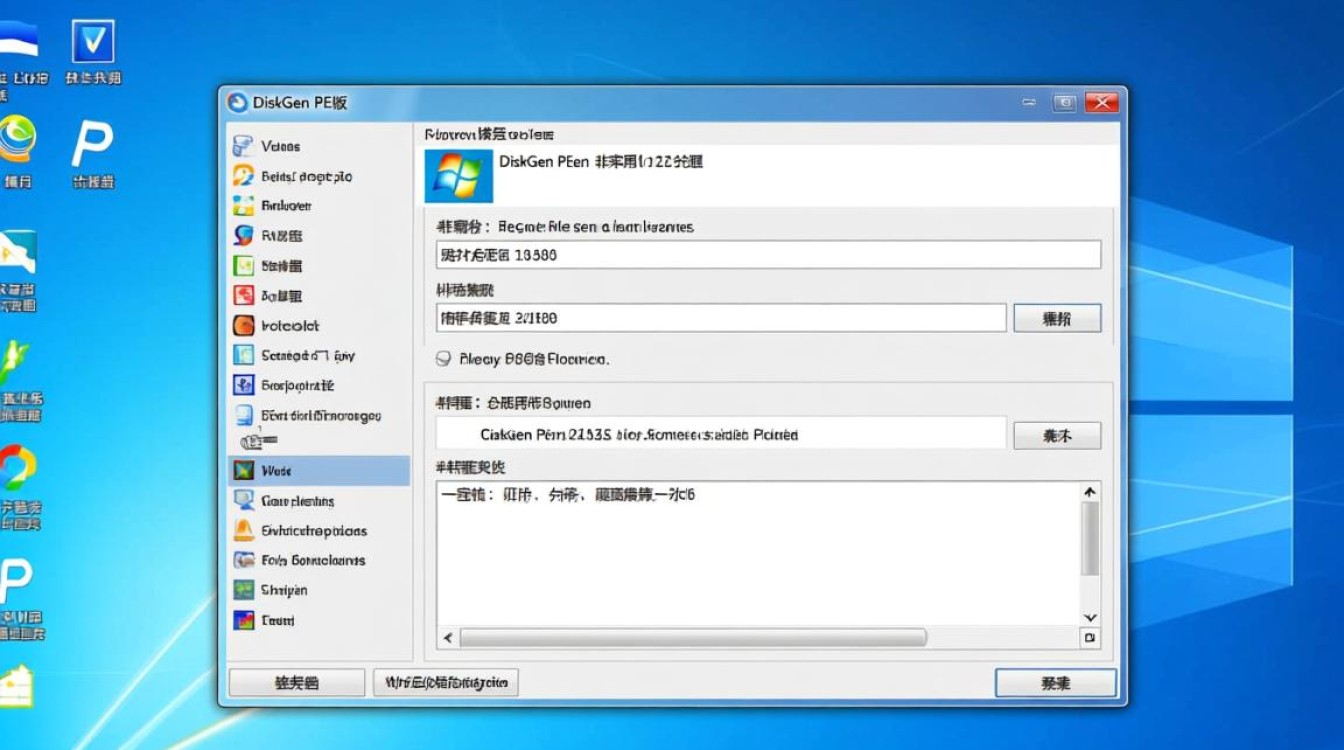Select the blue-and-red shield icon in the sidebar
Image resolution: width=1344 pixels, height=750 pixels.
pyautogui.click(x=243, y=235)
